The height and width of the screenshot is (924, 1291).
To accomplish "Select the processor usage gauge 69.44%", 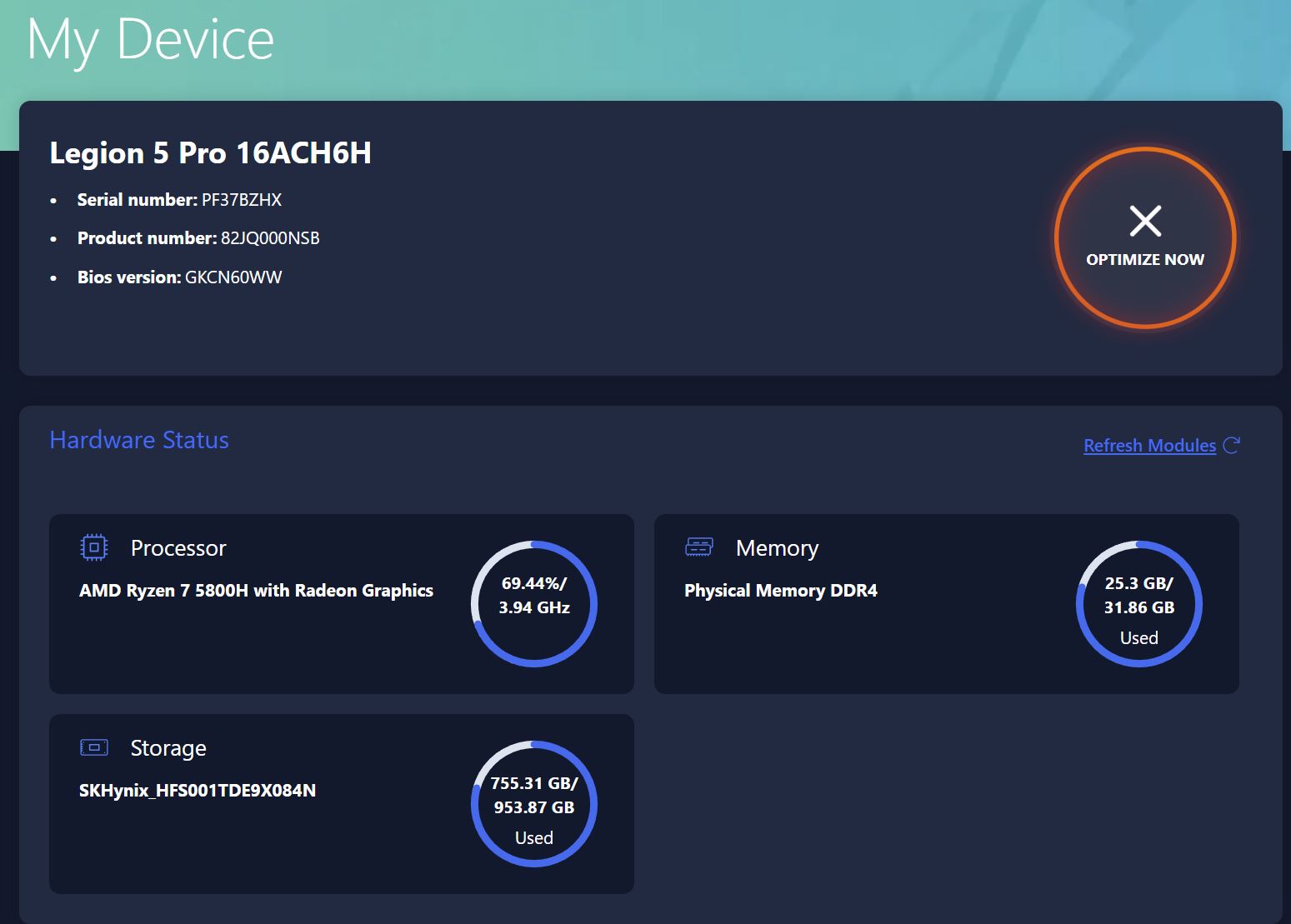I will tap(534, 604).
